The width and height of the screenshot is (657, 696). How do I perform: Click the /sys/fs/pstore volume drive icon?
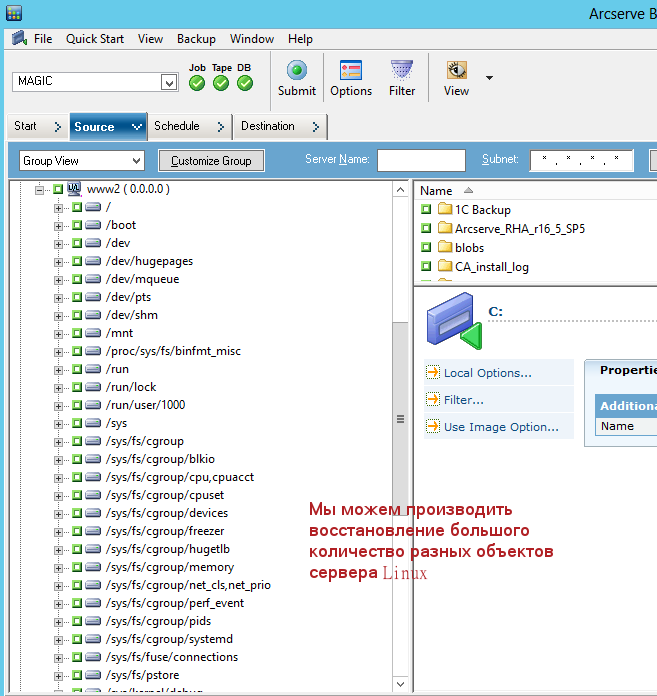coord(93,675)
